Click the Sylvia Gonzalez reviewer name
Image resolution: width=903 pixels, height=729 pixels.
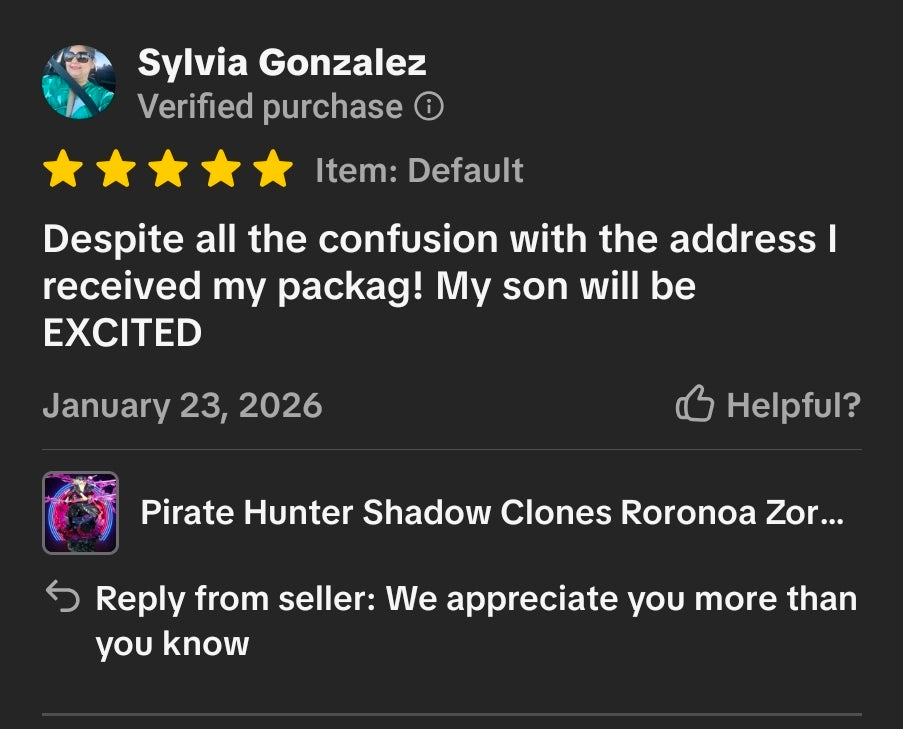coord(282,62)
